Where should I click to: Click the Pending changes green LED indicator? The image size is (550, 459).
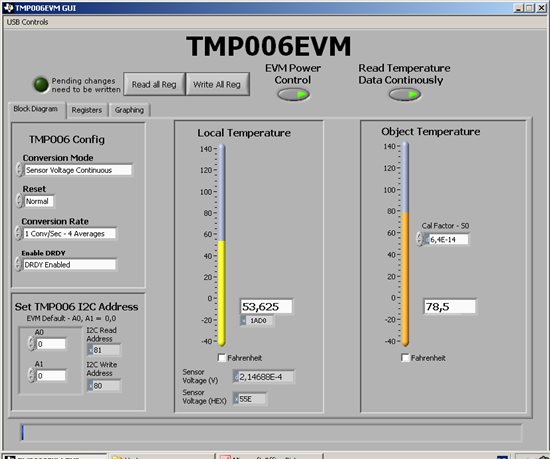point(41,85)
